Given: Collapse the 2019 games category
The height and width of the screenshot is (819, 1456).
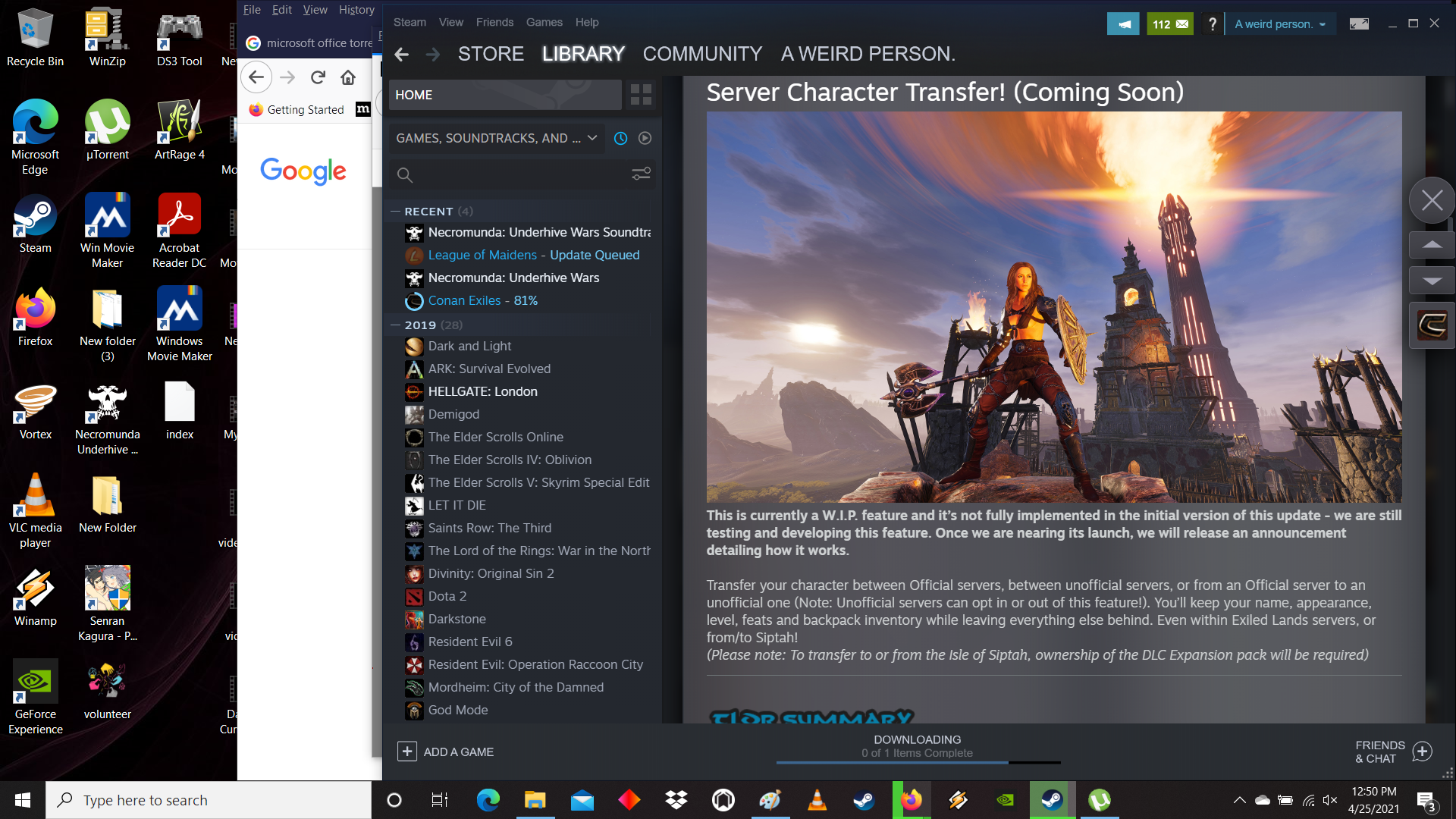Looking at the screenshot, I should tap(395, 325).
